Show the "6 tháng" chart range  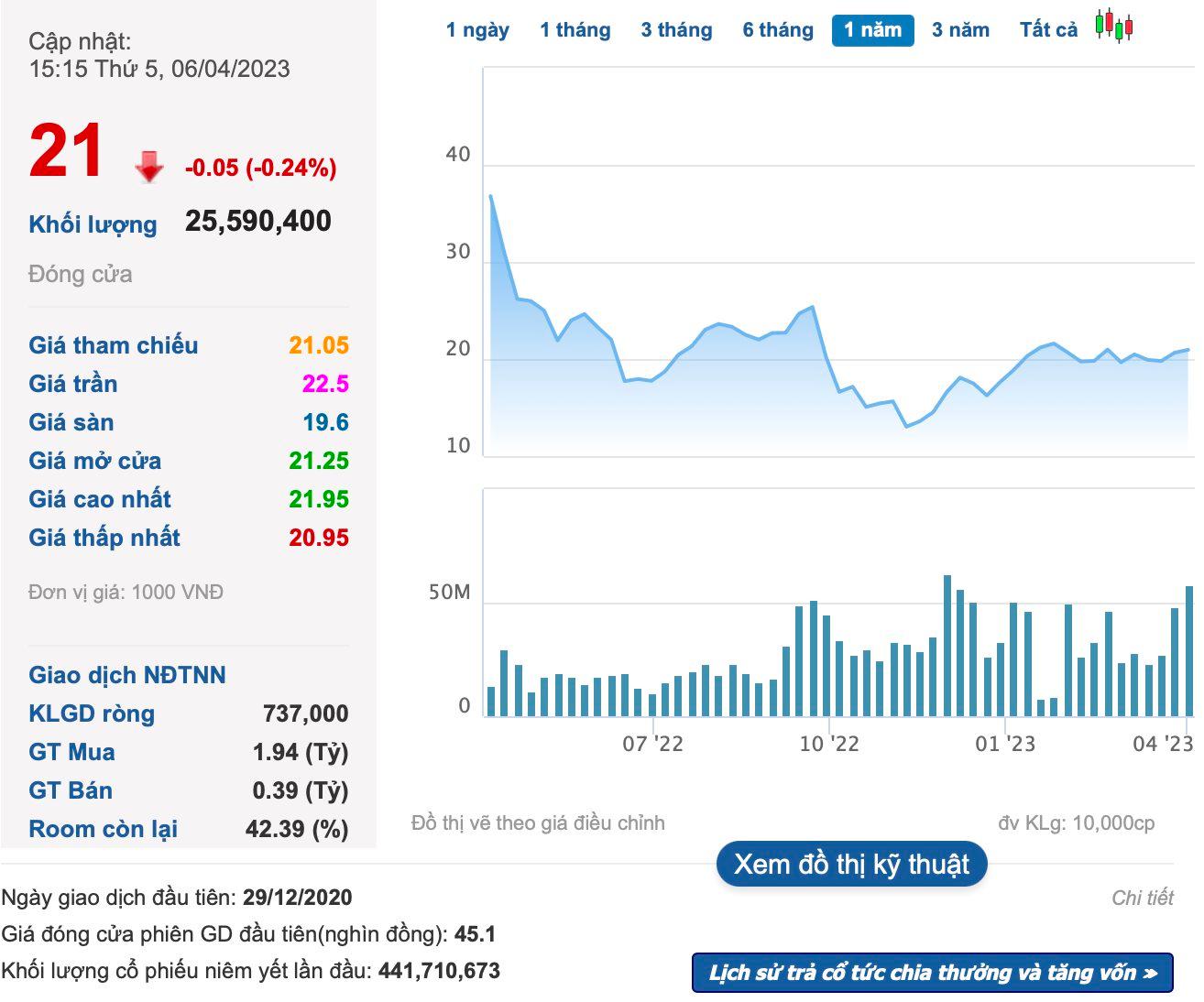(778, 30)
